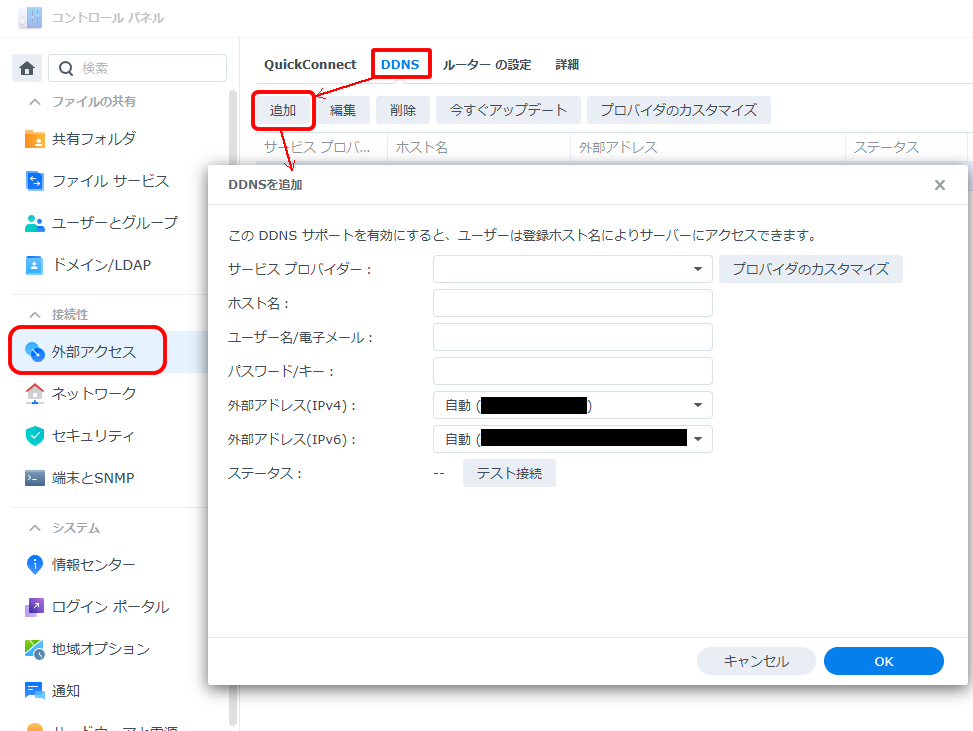
Task: Open Regional Options (地域オプション) icon
Action: click(35, 649)
